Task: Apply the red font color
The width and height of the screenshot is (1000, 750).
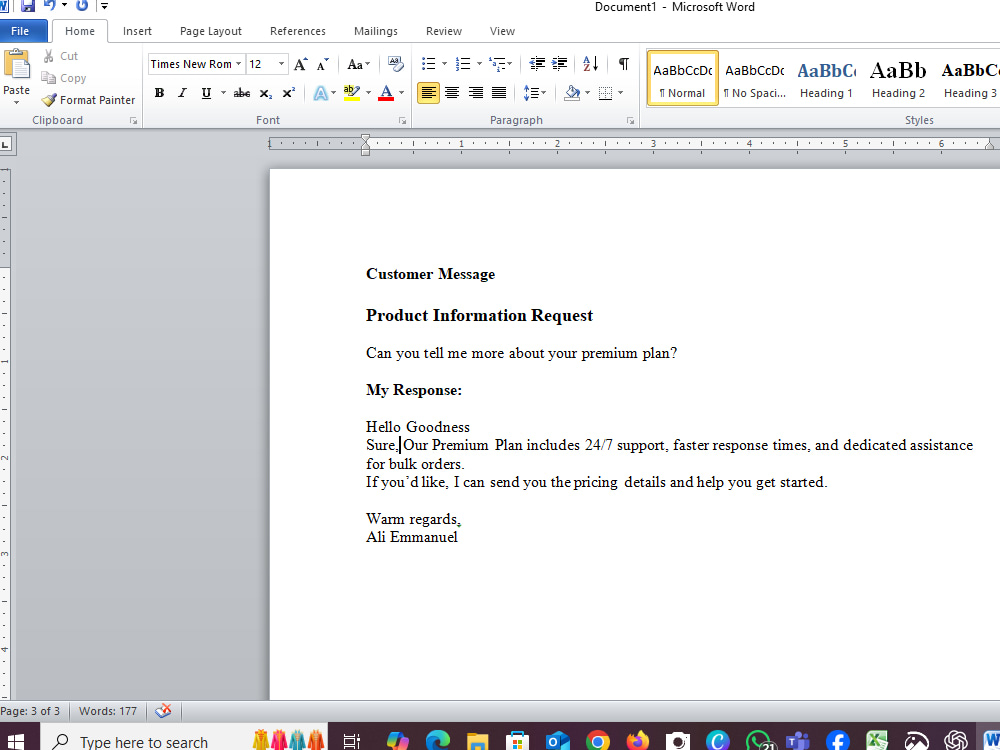Action: coord(386,94)
